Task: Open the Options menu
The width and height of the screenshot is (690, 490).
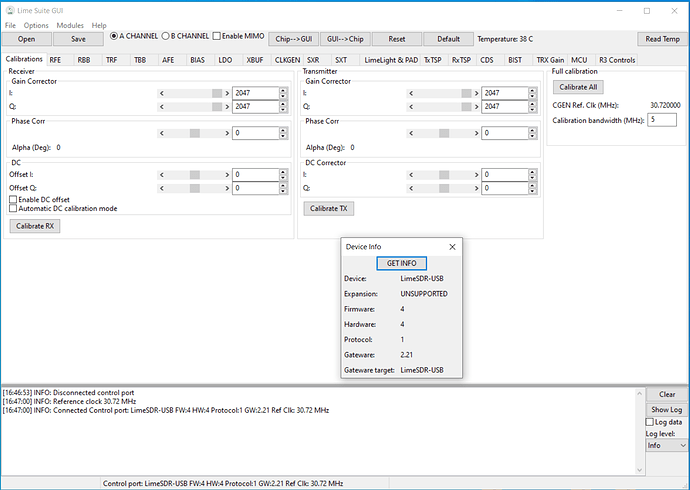Action: click(36, 25)
